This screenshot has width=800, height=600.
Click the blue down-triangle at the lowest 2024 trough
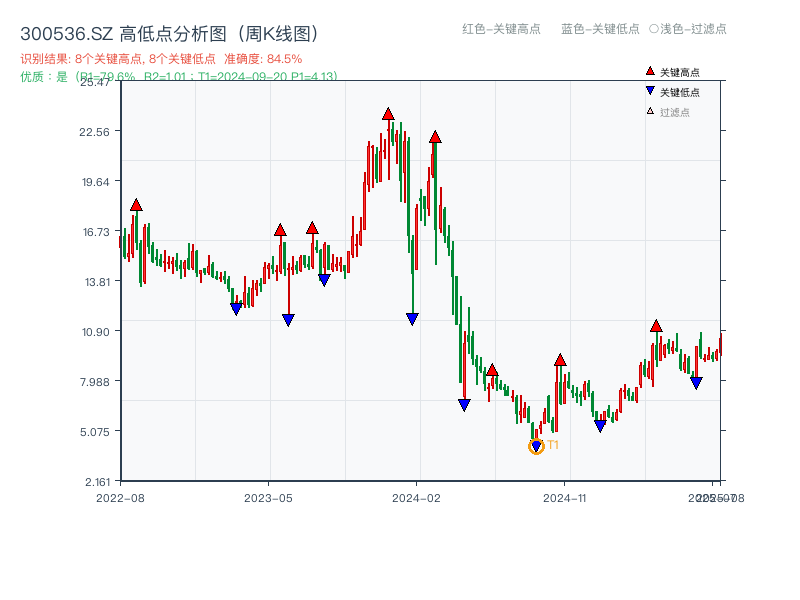tap(536, 445)
